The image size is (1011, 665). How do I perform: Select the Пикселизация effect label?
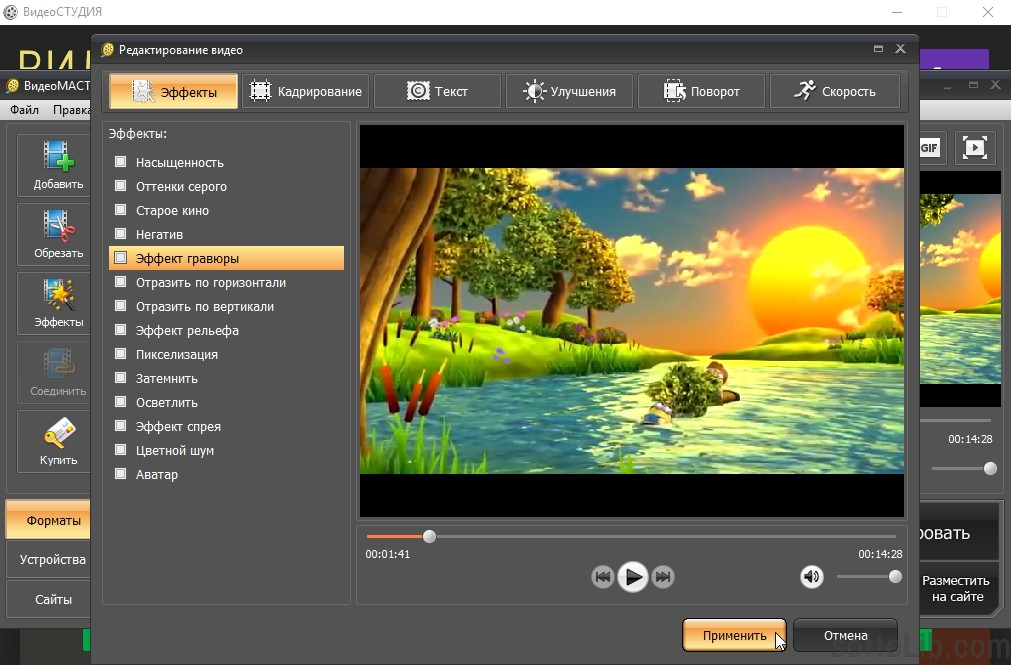(x=177, y=354)
